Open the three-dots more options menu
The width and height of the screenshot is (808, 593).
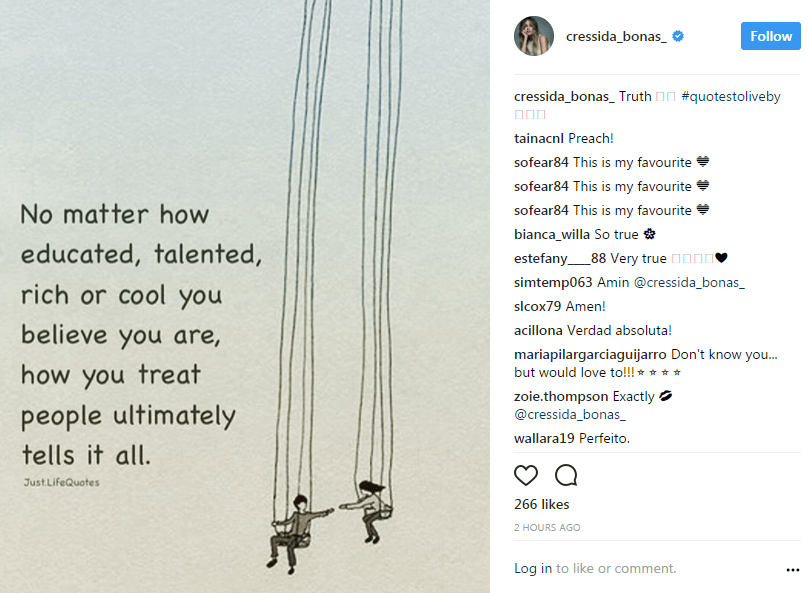793,569
